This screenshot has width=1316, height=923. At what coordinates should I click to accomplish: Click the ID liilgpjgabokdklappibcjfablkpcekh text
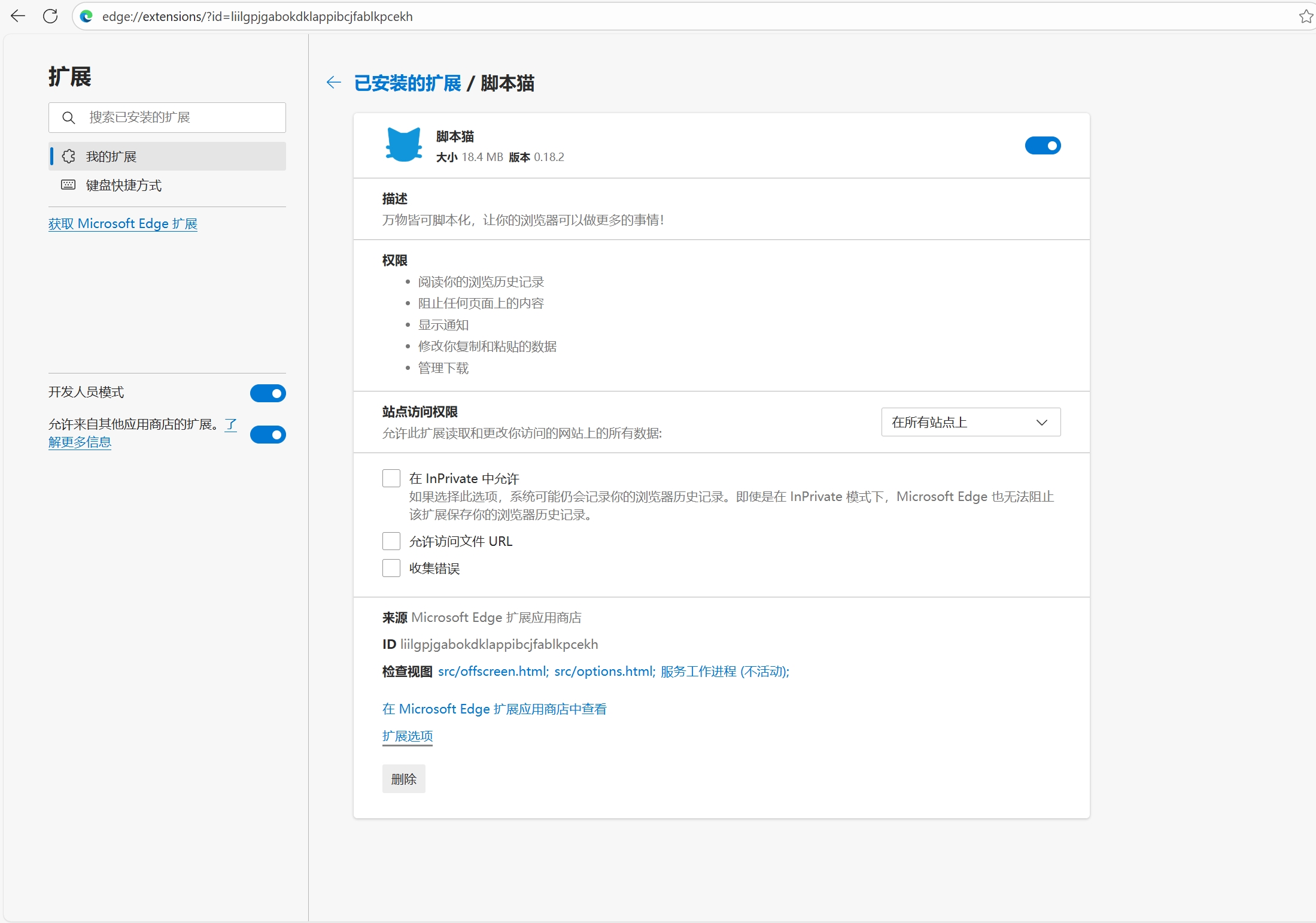click(x=490, y=645)
